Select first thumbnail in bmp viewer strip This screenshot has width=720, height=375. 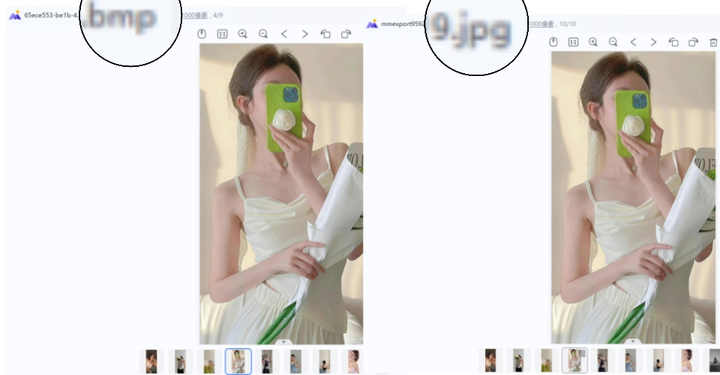151,361
